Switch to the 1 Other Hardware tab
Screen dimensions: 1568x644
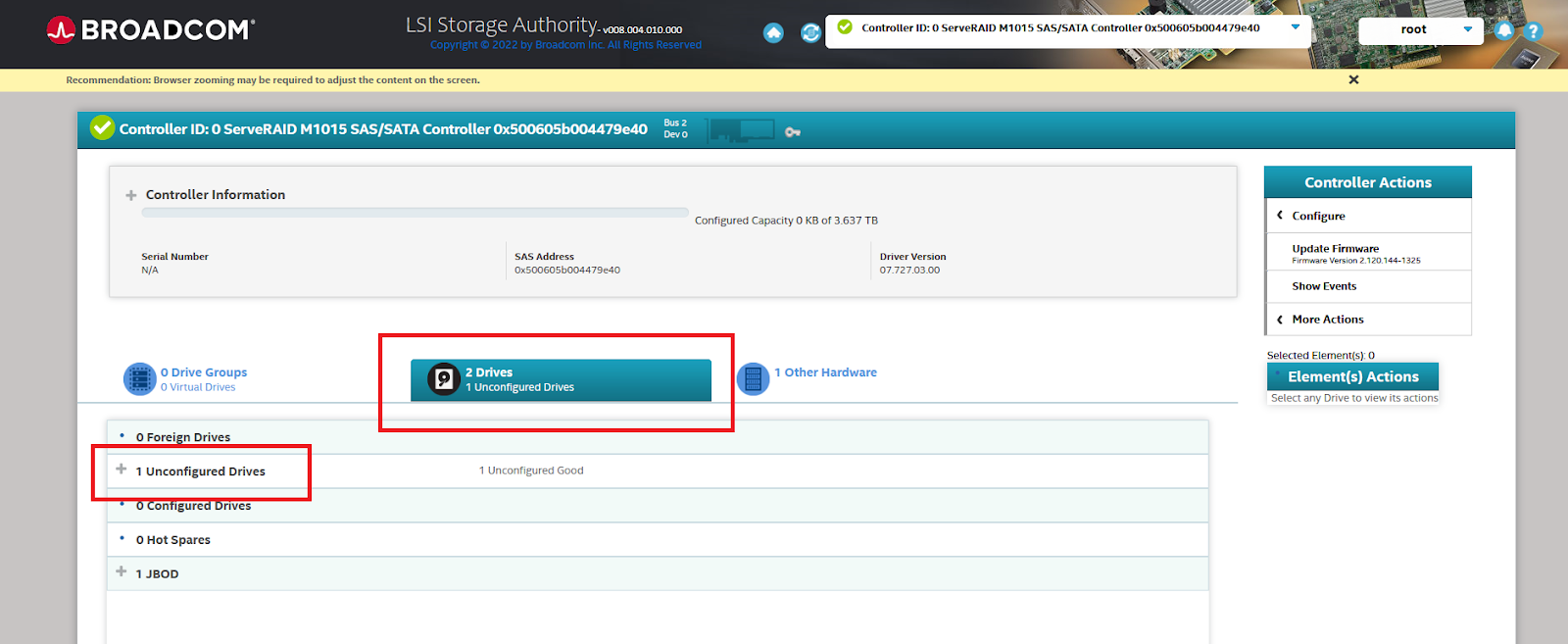[x=807, y=378]
